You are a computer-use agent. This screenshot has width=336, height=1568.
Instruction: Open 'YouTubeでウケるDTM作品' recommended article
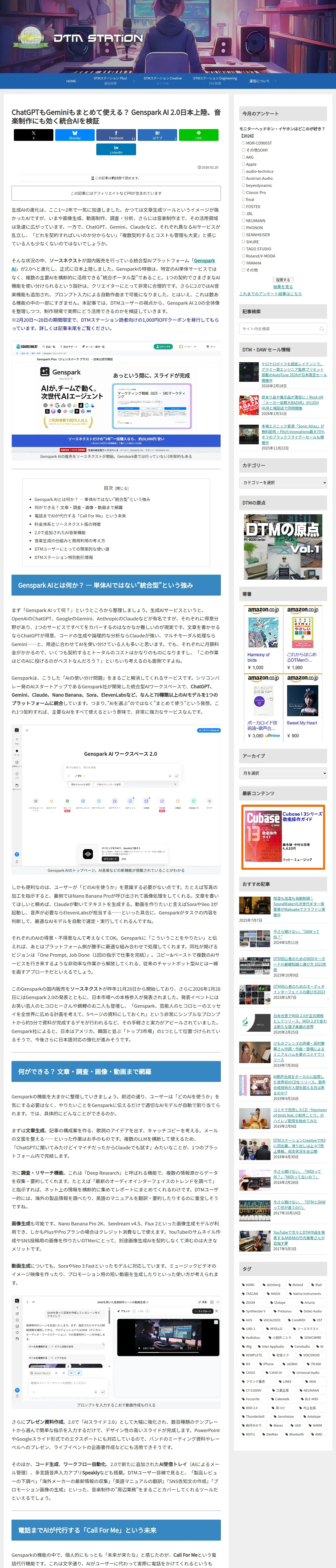299,1238
